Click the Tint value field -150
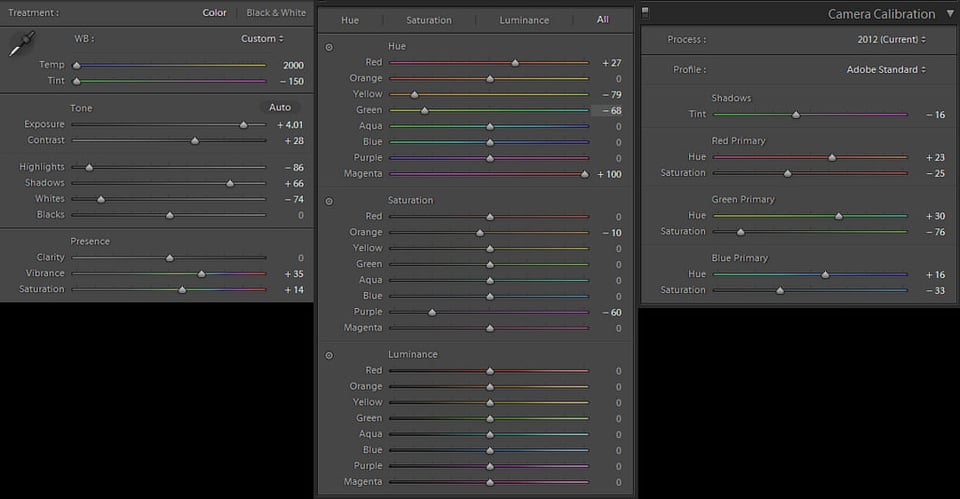Viewport: 960px width, 499px height. click(291, 81)
